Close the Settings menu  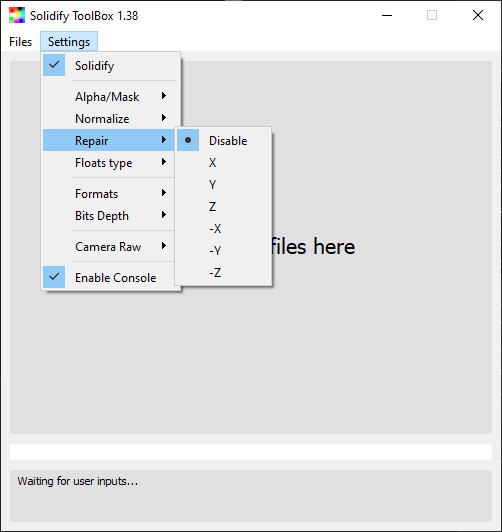69,42
